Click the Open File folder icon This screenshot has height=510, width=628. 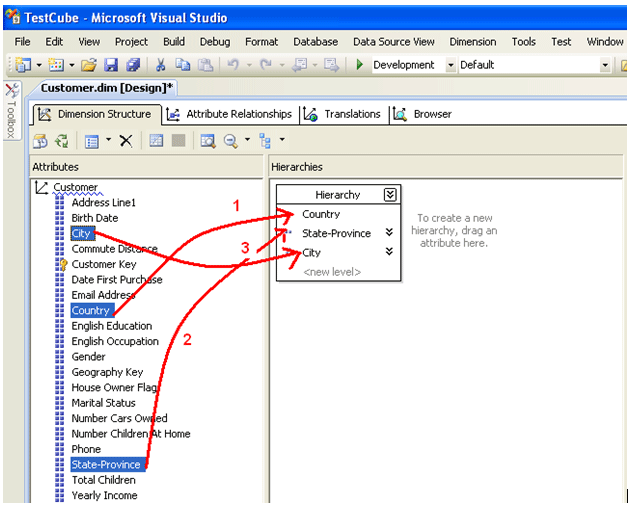click(x=89, y=65)
